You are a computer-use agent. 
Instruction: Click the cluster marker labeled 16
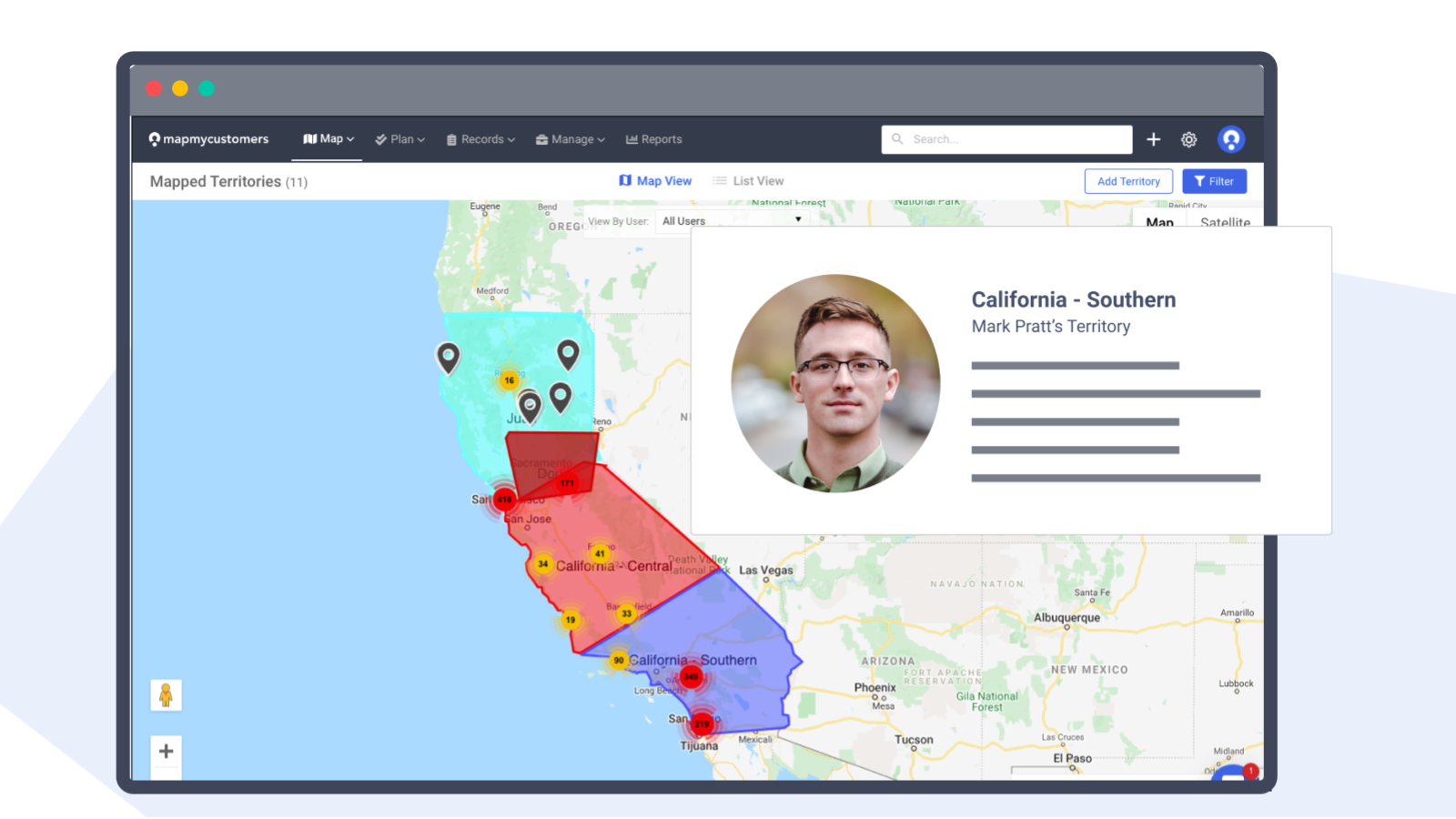pos(510,380)
